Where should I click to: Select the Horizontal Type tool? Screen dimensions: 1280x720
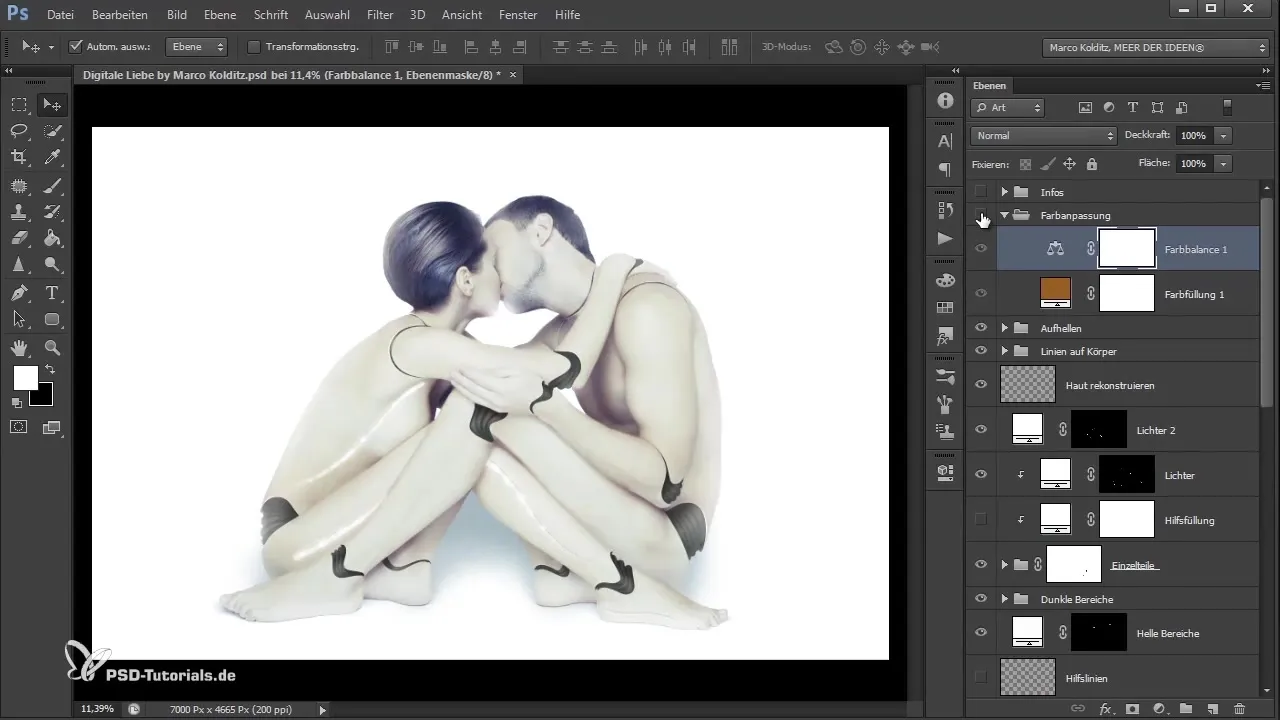click(52, 293)
